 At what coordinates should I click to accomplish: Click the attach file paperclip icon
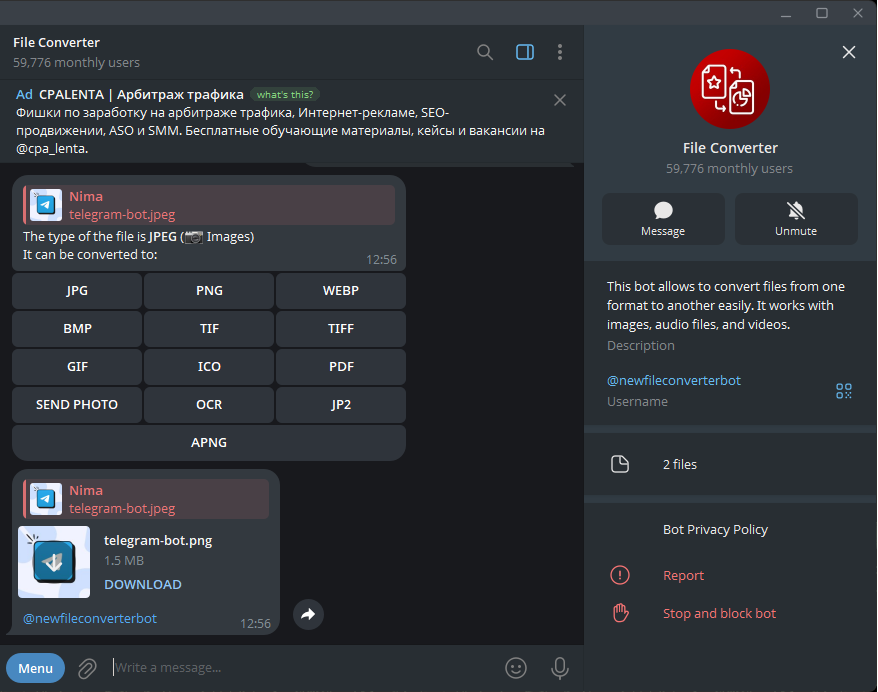coord(88,667)
